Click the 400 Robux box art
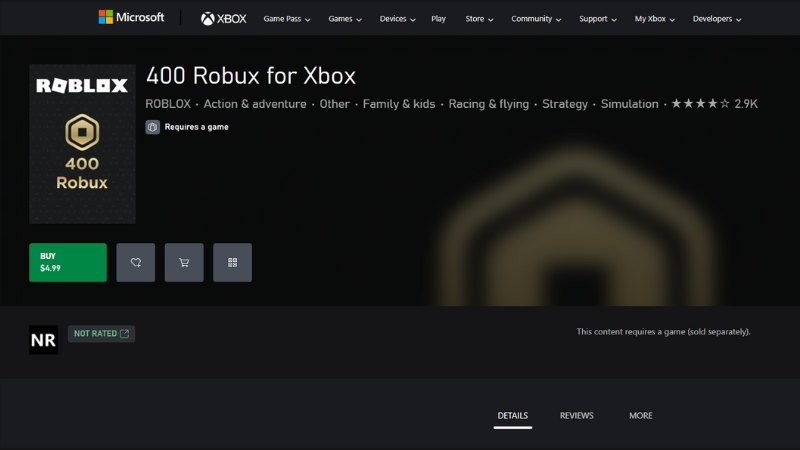The image size is (800, 450). (x=82, y=144)
